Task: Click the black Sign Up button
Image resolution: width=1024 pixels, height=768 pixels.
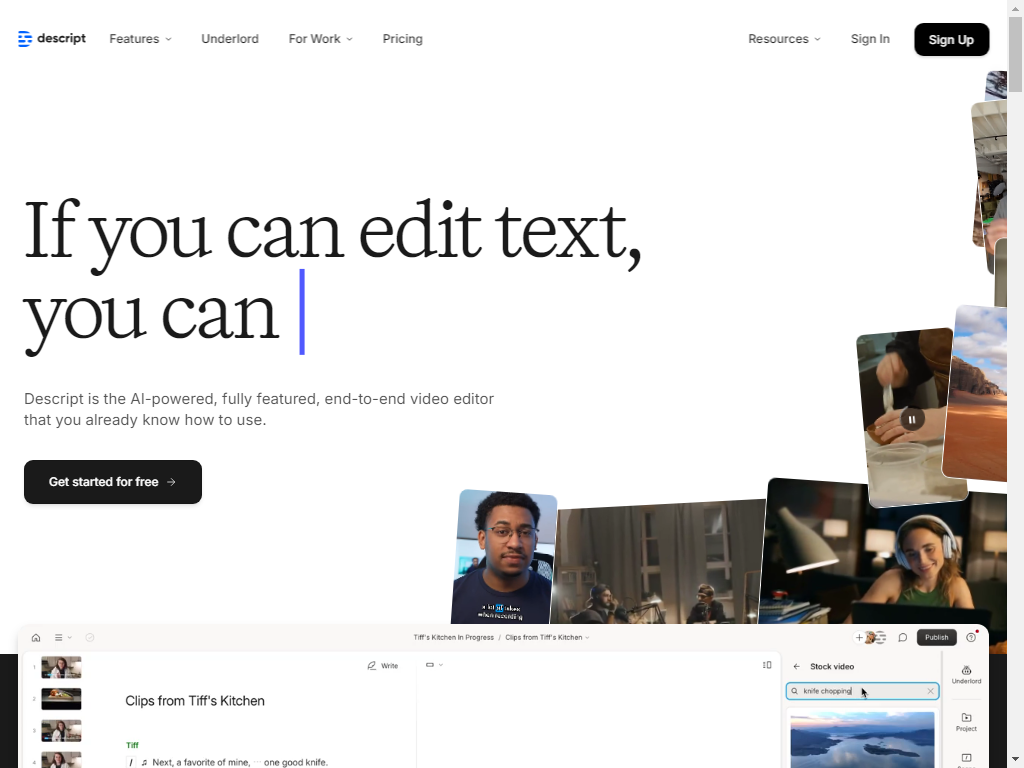Action: coord(952,40)
